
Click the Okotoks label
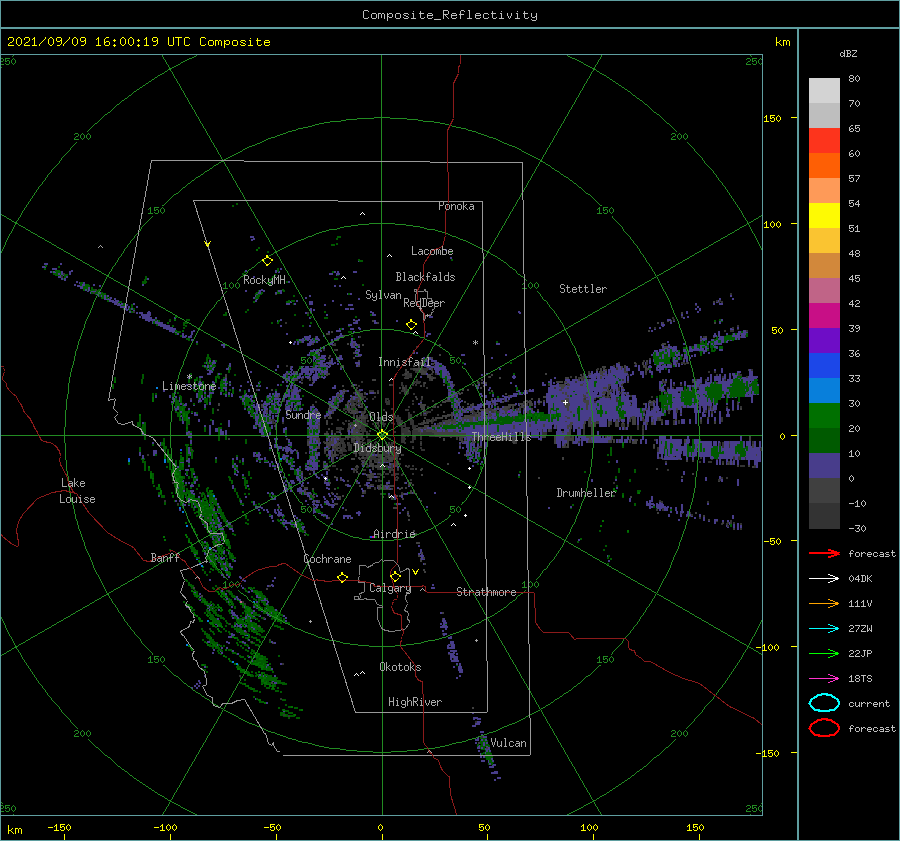tap(400, 667)
